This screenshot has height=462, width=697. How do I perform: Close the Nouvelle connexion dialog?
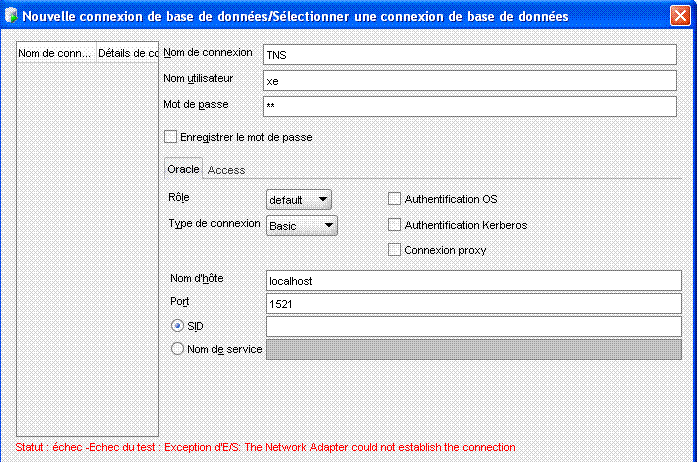680,16
